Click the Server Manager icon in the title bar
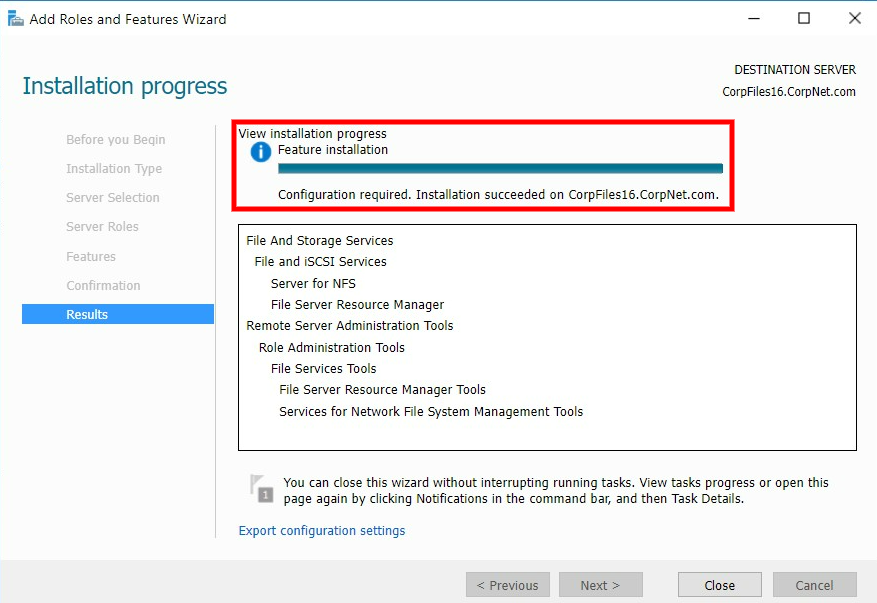Screen dimensions: 877x603 pos(16,17)
